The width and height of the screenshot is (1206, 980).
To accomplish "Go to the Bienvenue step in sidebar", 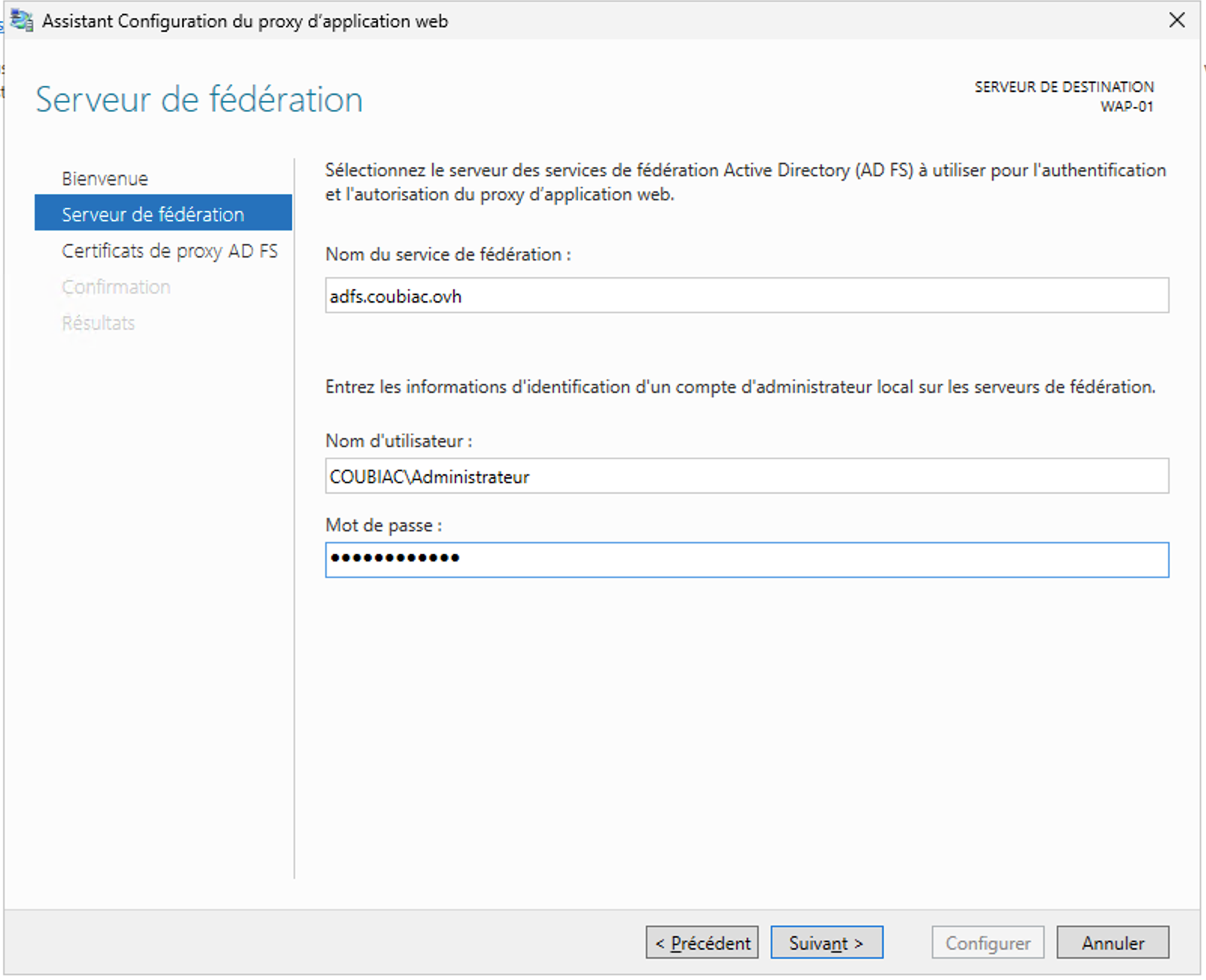I will (x=105, y=178).
